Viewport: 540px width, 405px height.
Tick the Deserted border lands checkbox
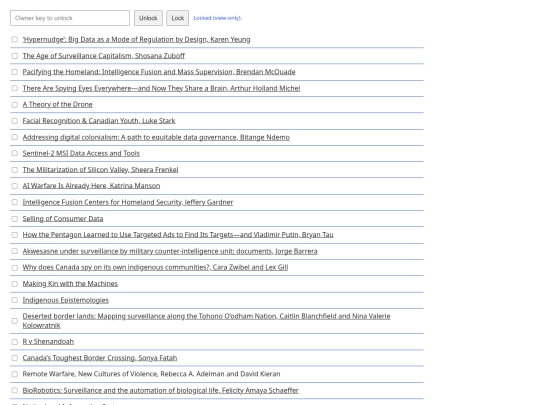[x=14, y=321]
